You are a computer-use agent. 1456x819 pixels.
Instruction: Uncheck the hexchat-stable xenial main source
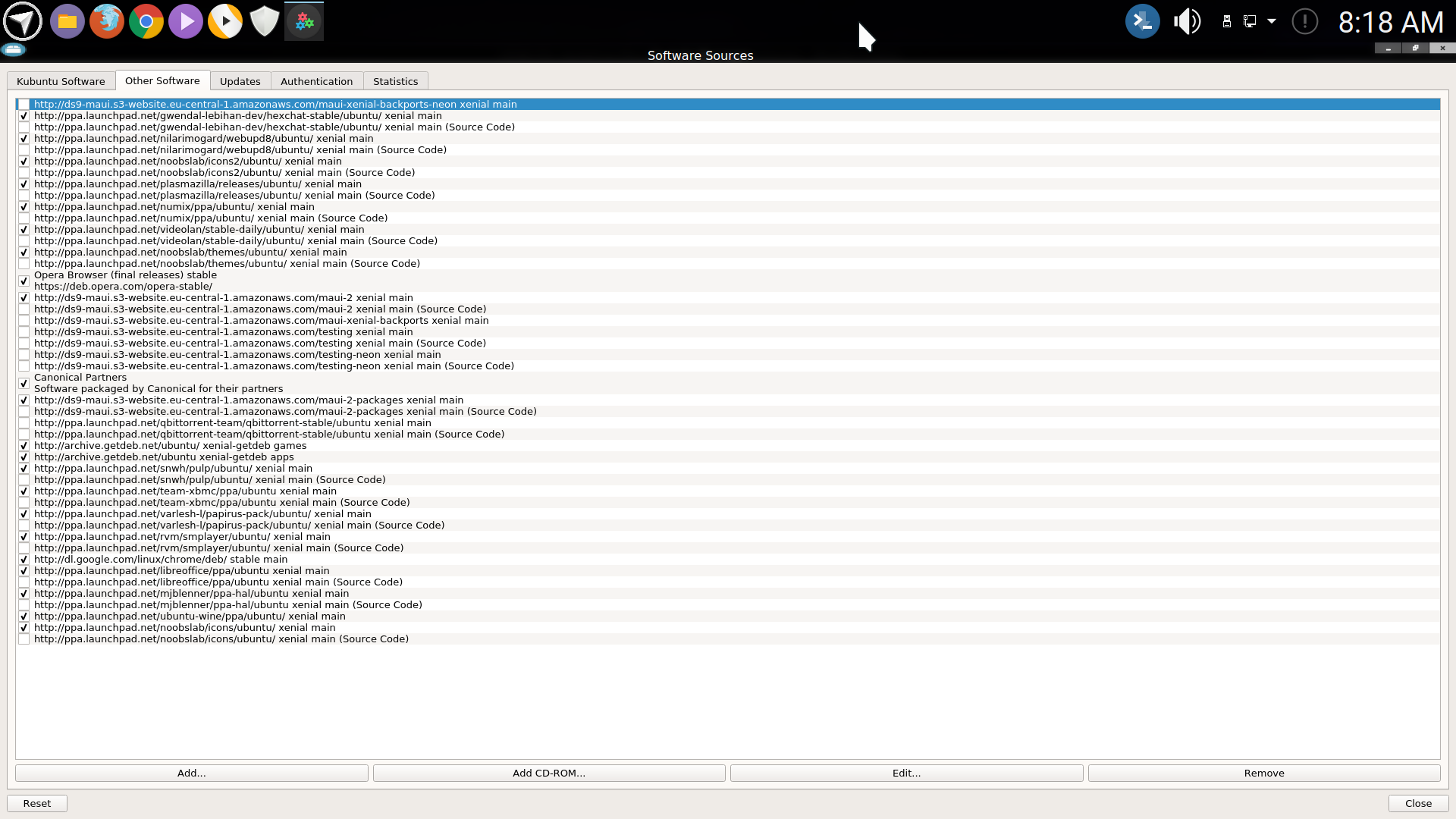24,116
